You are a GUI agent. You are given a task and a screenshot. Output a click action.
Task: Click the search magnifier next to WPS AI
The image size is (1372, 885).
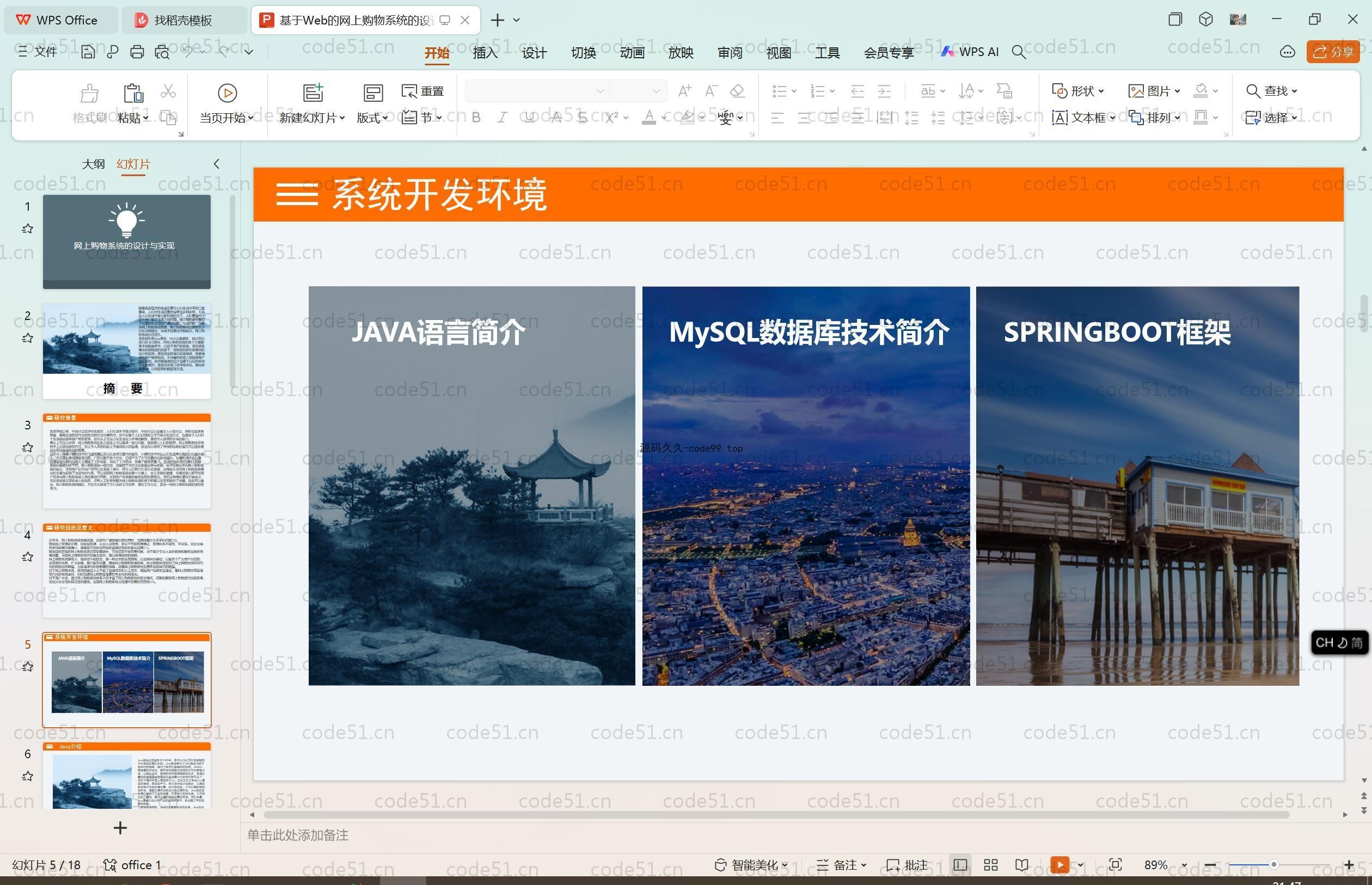pos(1019,52)
